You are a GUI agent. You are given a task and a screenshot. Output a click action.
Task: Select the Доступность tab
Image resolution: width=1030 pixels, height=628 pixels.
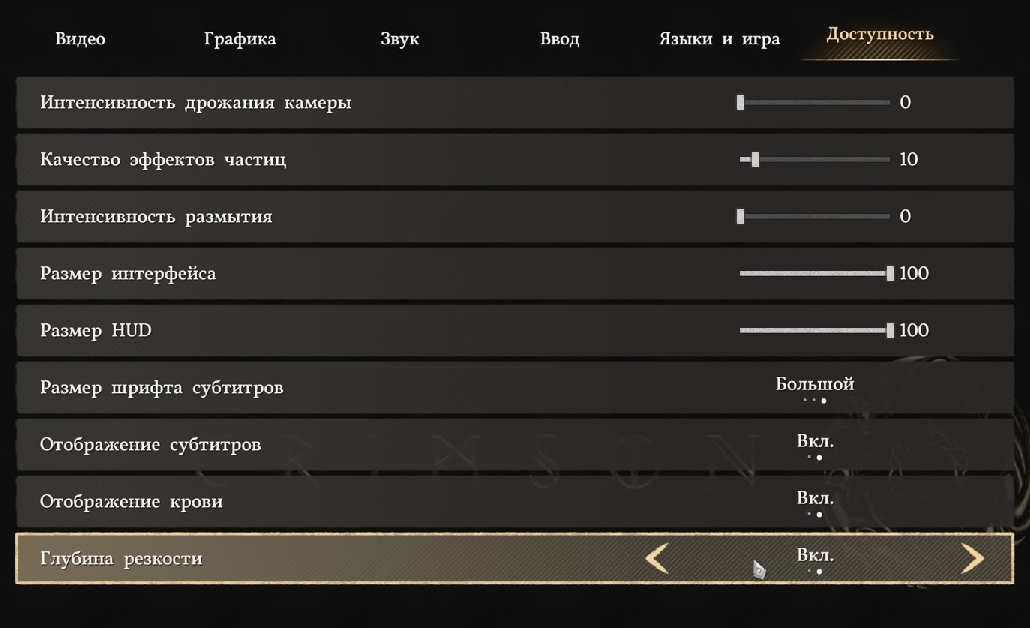(880, 34)
